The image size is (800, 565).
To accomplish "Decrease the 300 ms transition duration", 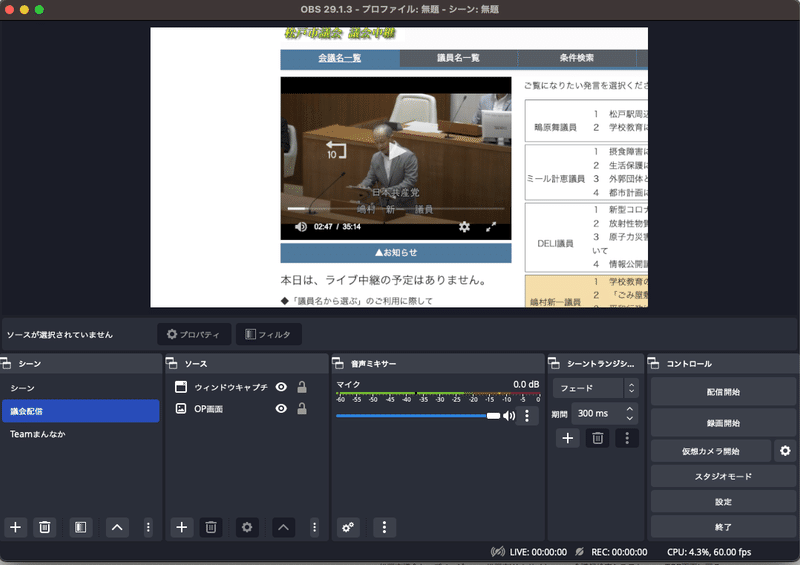I will [x=630, y=418].
